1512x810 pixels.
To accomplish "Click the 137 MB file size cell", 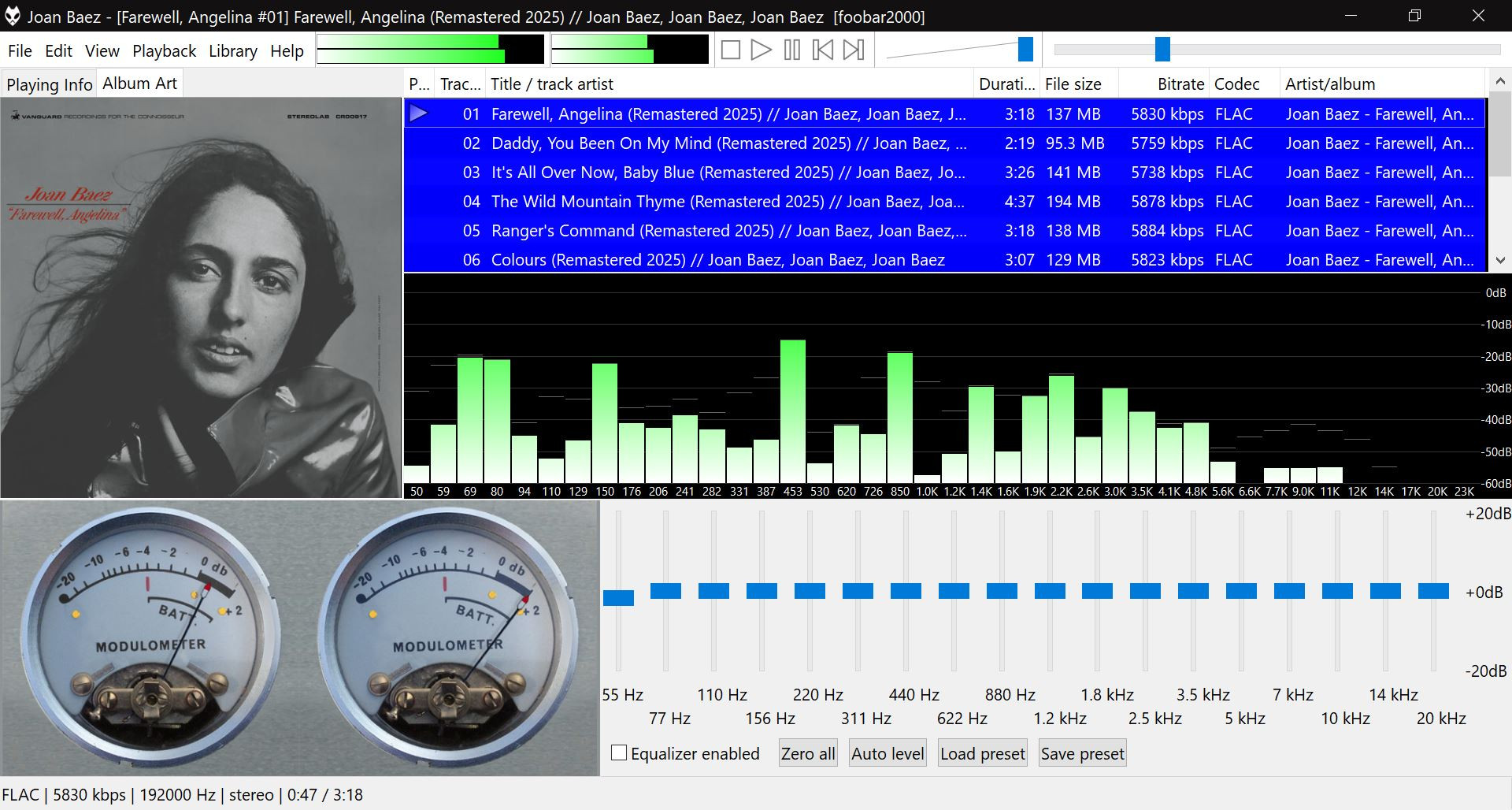I will [x=1073, y=114].
